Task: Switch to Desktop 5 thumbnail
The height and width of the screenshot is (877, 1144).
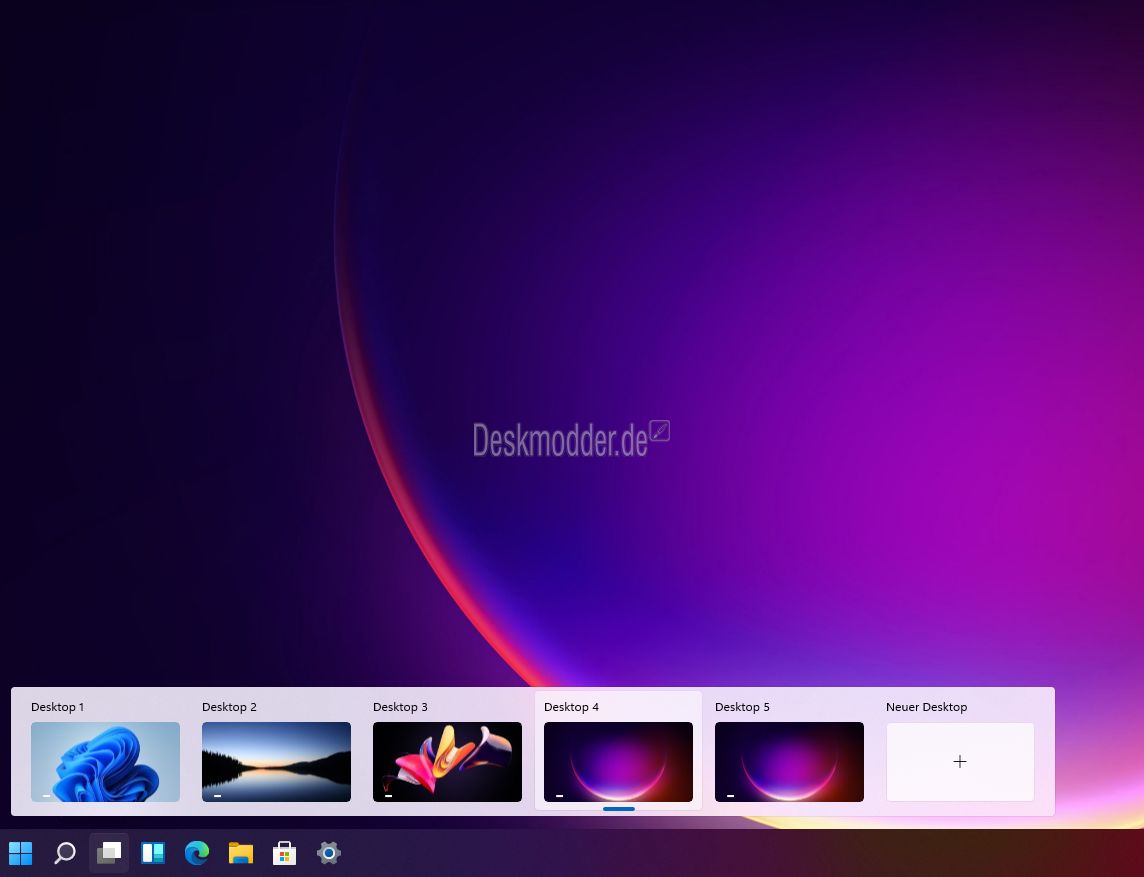Action: point(789,762)
